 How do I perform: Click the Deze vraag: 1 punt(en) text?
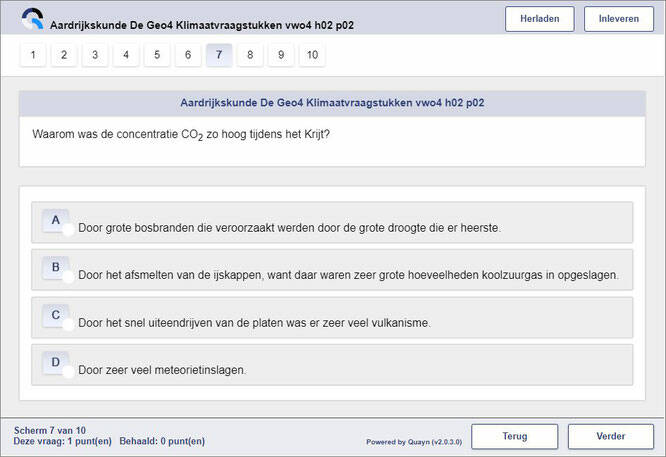(x=62, y=441)
